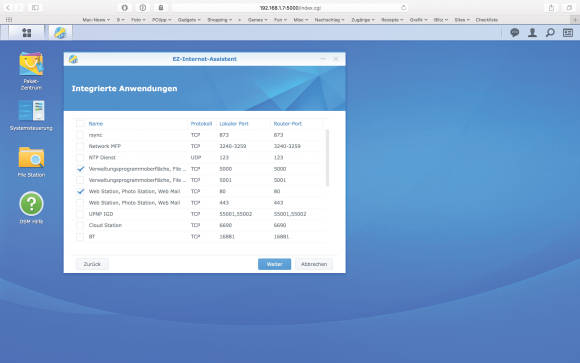Screen dimensions: 580x363
Task: Reload the page in address bar
Action: pos(404,7)
